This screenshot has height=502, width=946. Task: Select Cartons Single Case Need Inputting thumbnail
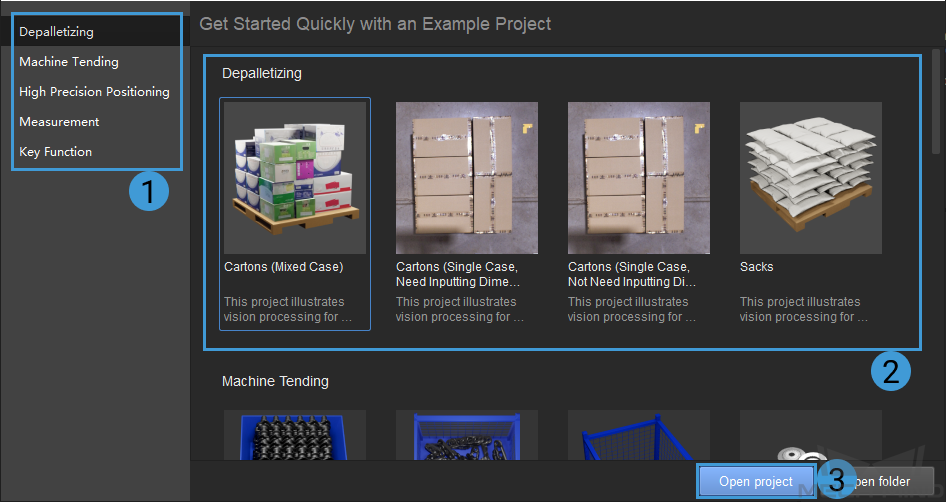tap(467, 178)
